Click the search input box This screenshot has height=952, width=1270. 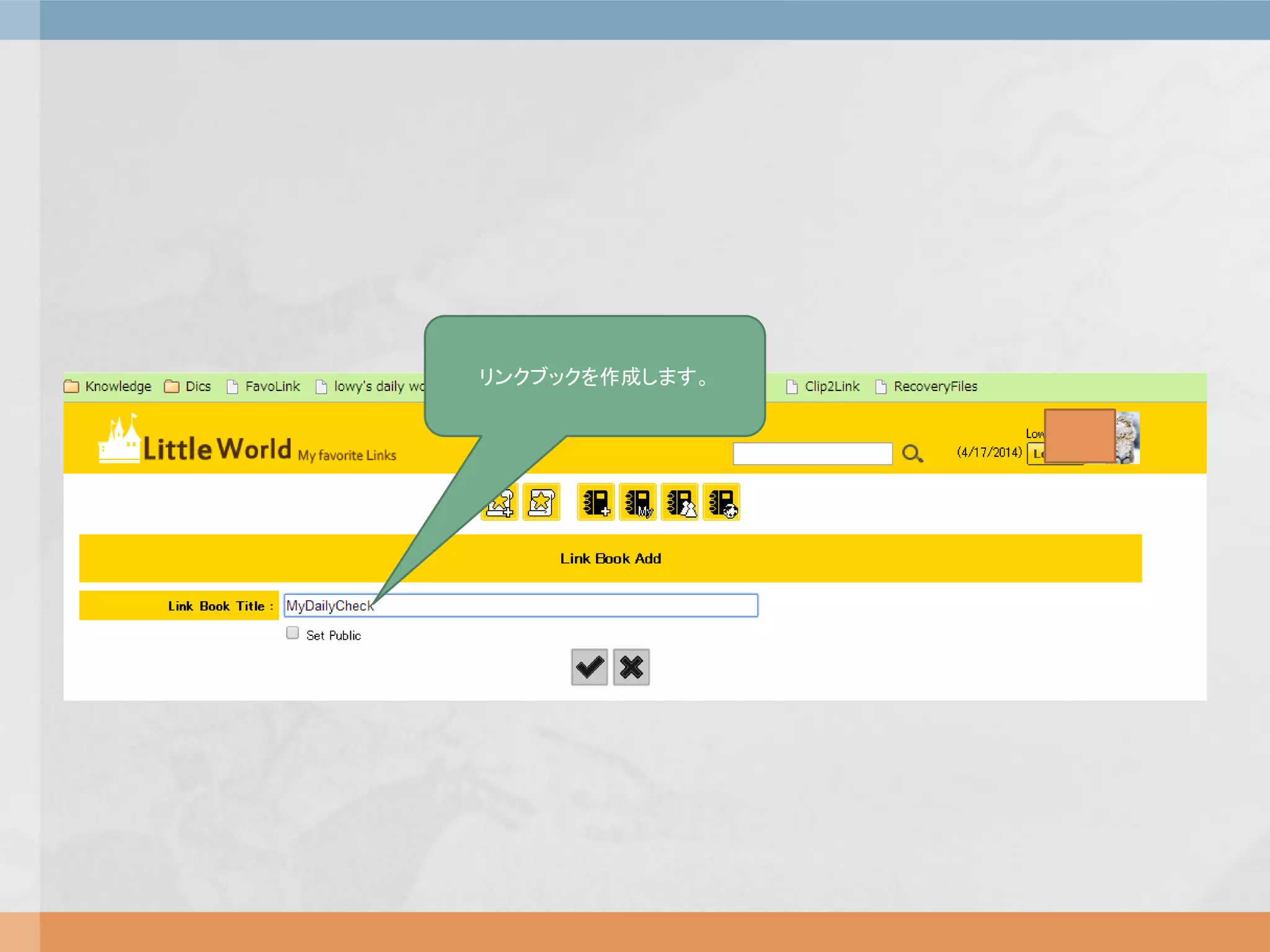[x=812, y=454]
